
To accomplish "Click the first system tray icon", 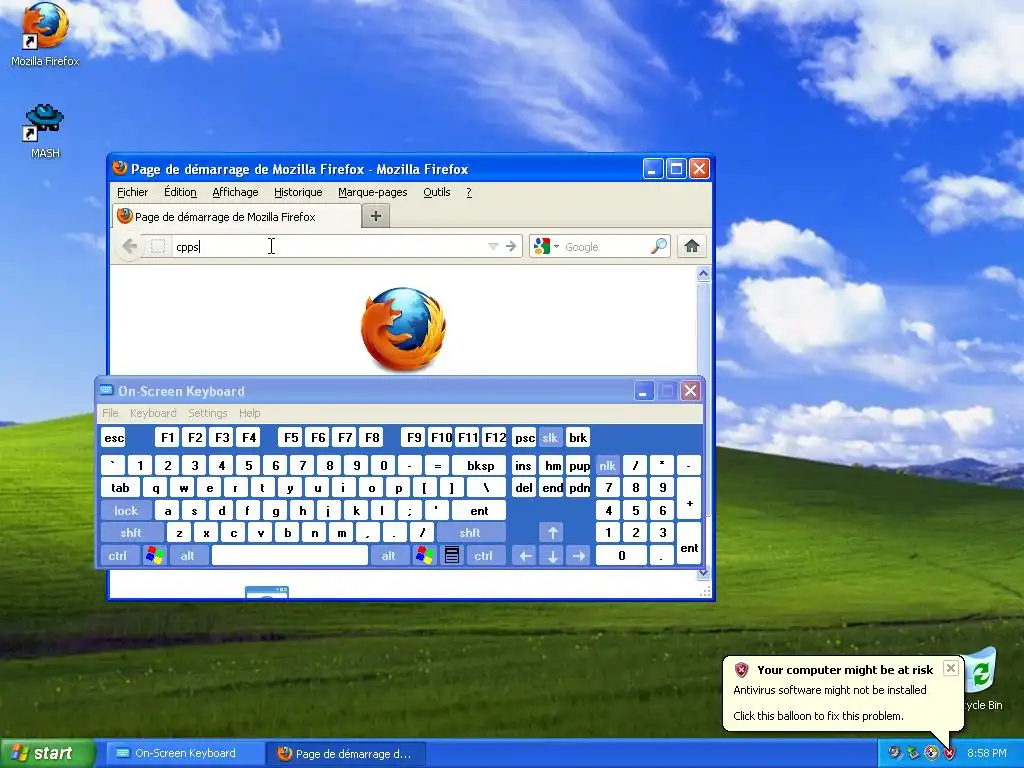I will pos(894,753).
